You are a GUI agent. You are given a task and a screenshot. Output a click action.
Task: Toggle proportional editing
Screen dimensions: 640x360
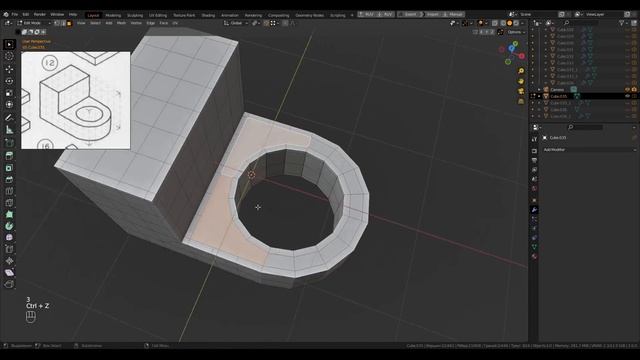click(285, 23)
